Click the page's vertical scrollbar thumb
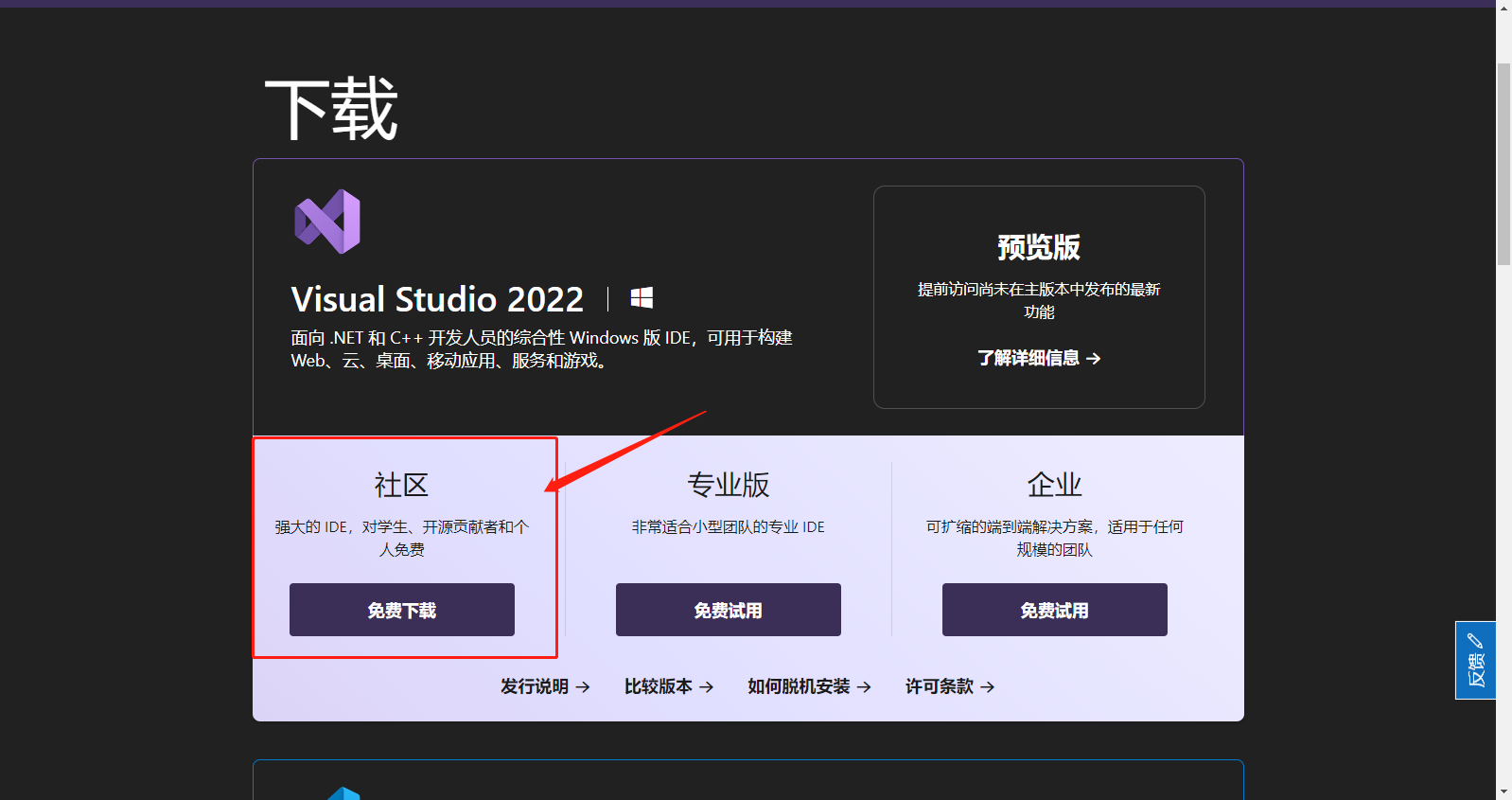Viewport: 1512px width, 800px height. tap(1503, 164)
